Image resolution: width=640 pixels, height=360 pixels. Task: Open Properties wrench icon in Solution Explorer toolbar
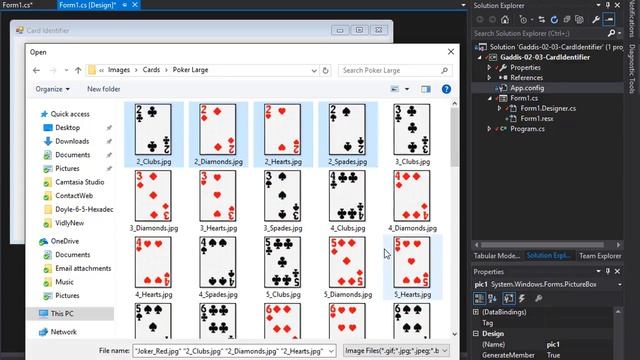coord(596,20)
